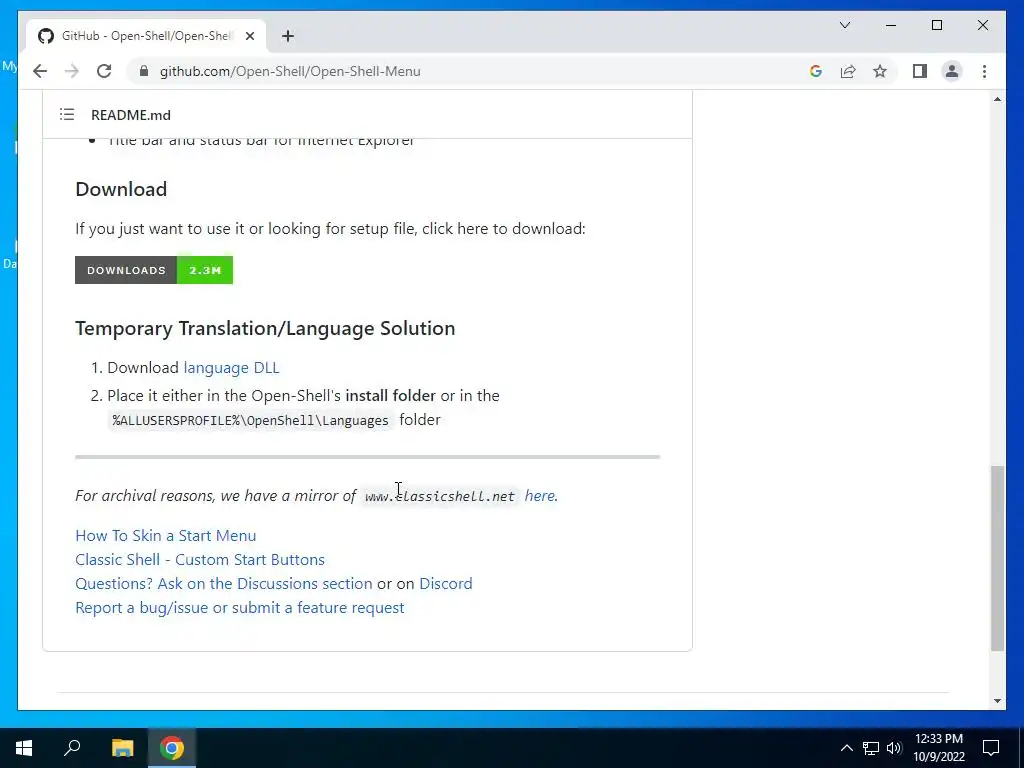Open How To Skin a Start Menu
The width and height of the screenshot is (1024, 768).
166,536
